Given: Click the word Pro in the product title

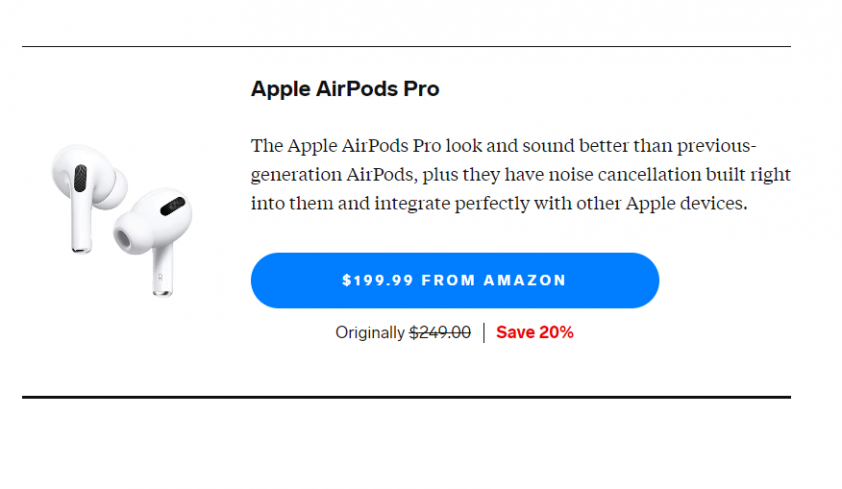Looking at the screenshot, I should click(422, 89).
